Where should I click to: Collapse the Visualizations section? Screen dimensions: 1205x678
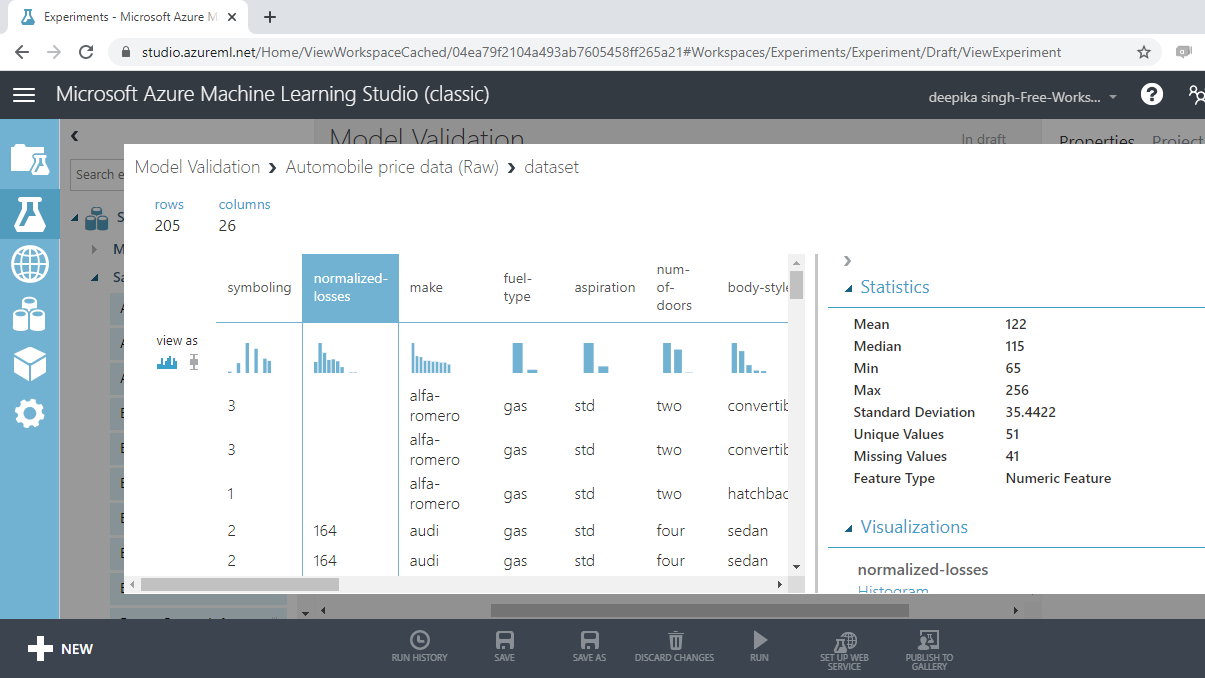pos(849,528)
